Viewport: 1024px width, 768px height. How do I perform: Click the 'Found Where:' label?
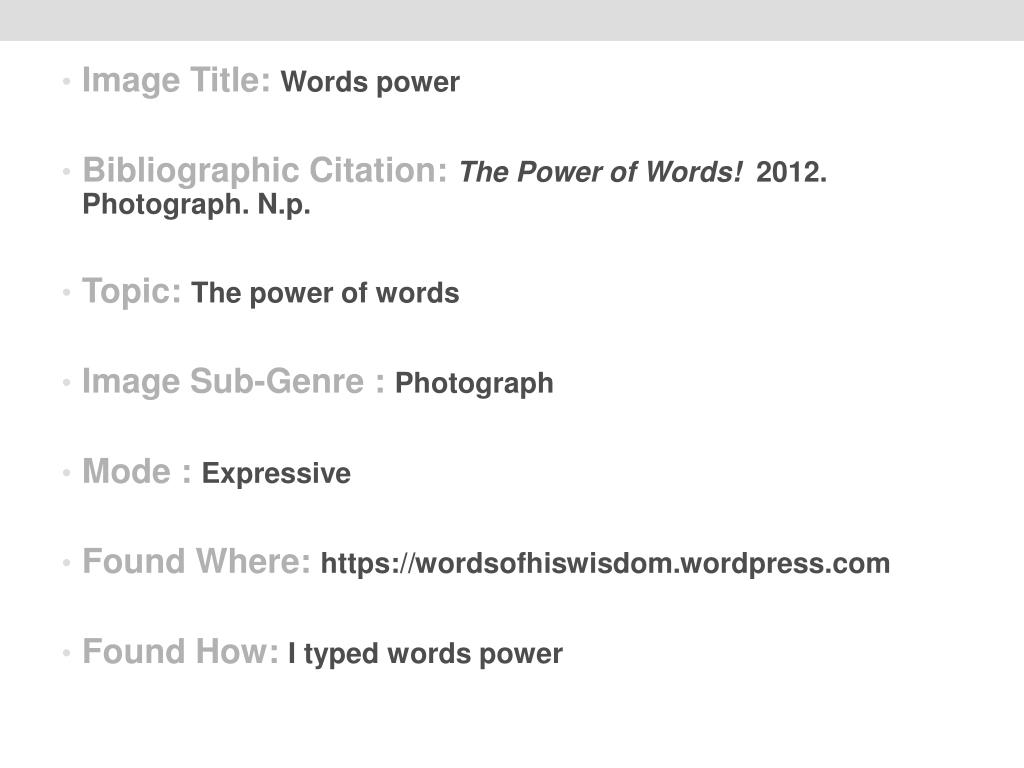[196, 562]
